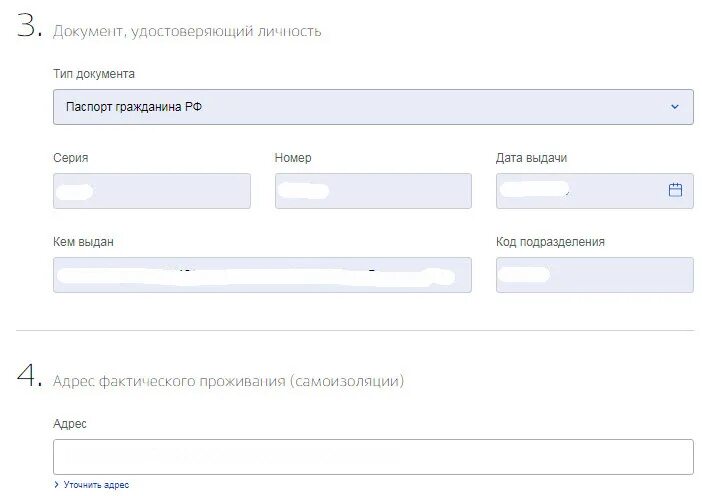Click into the Номер field
The width and height of the screenshot is (702, 496).
click(x=373, y=191)
